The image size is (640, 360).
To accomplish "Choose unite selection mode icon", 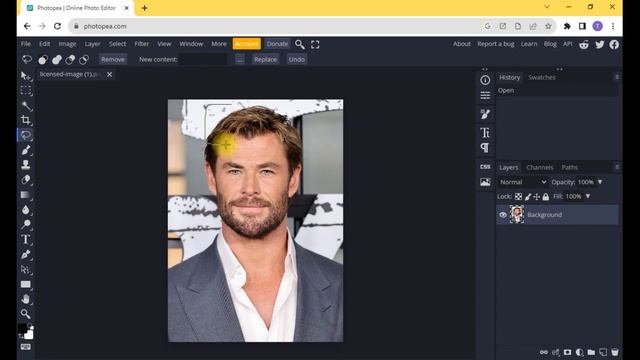I will [57, 60].
